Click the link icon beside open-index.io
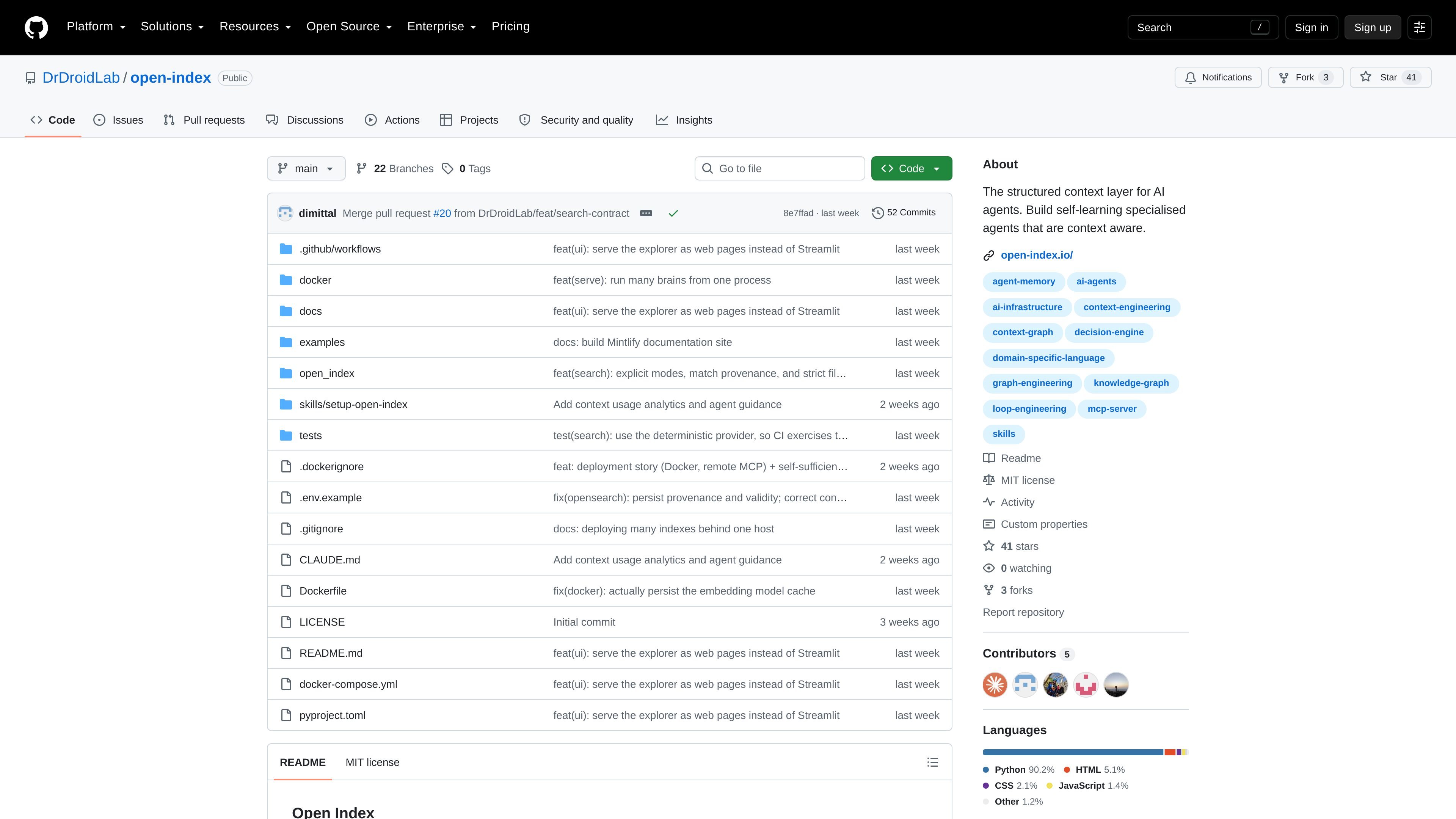Screen dimensions: 1456x819 pyautogui.click(x=988, y=256)
